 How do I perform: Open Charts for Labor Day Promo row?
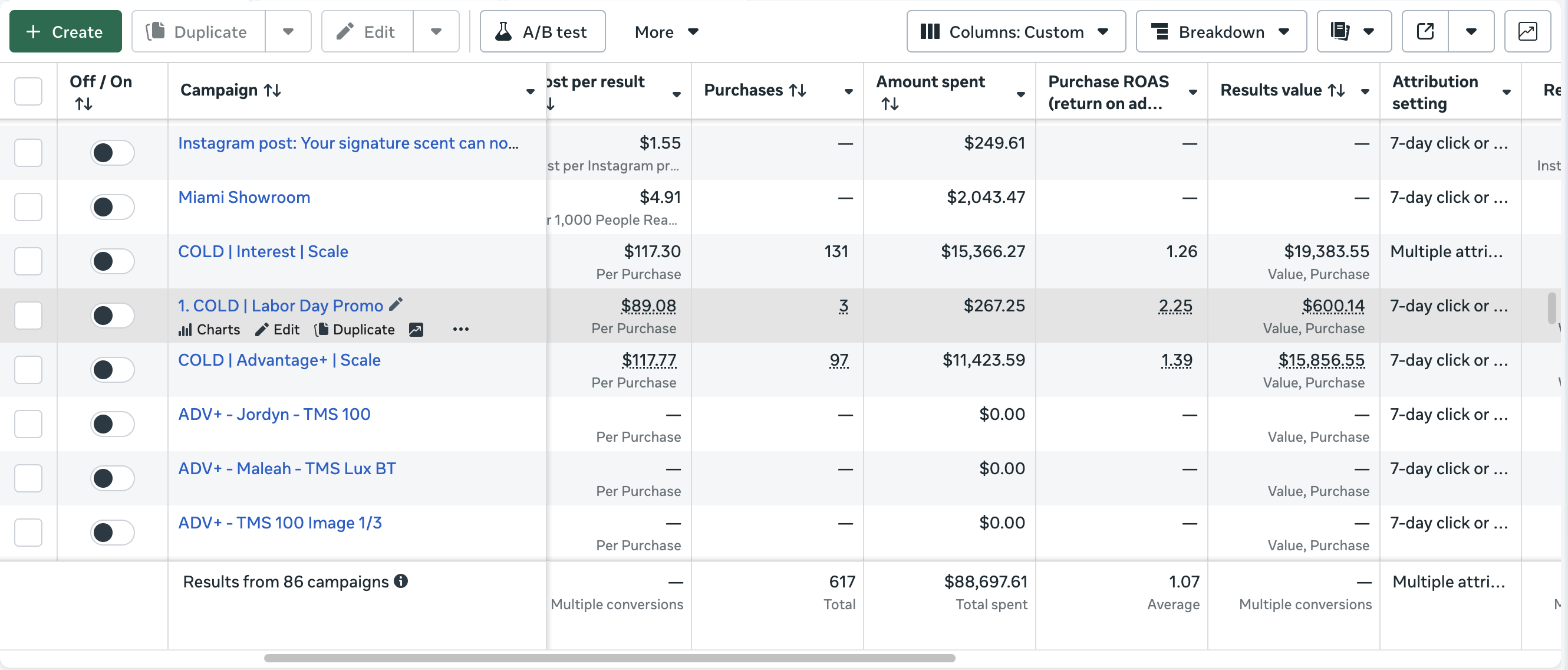[x=209, y=330]
